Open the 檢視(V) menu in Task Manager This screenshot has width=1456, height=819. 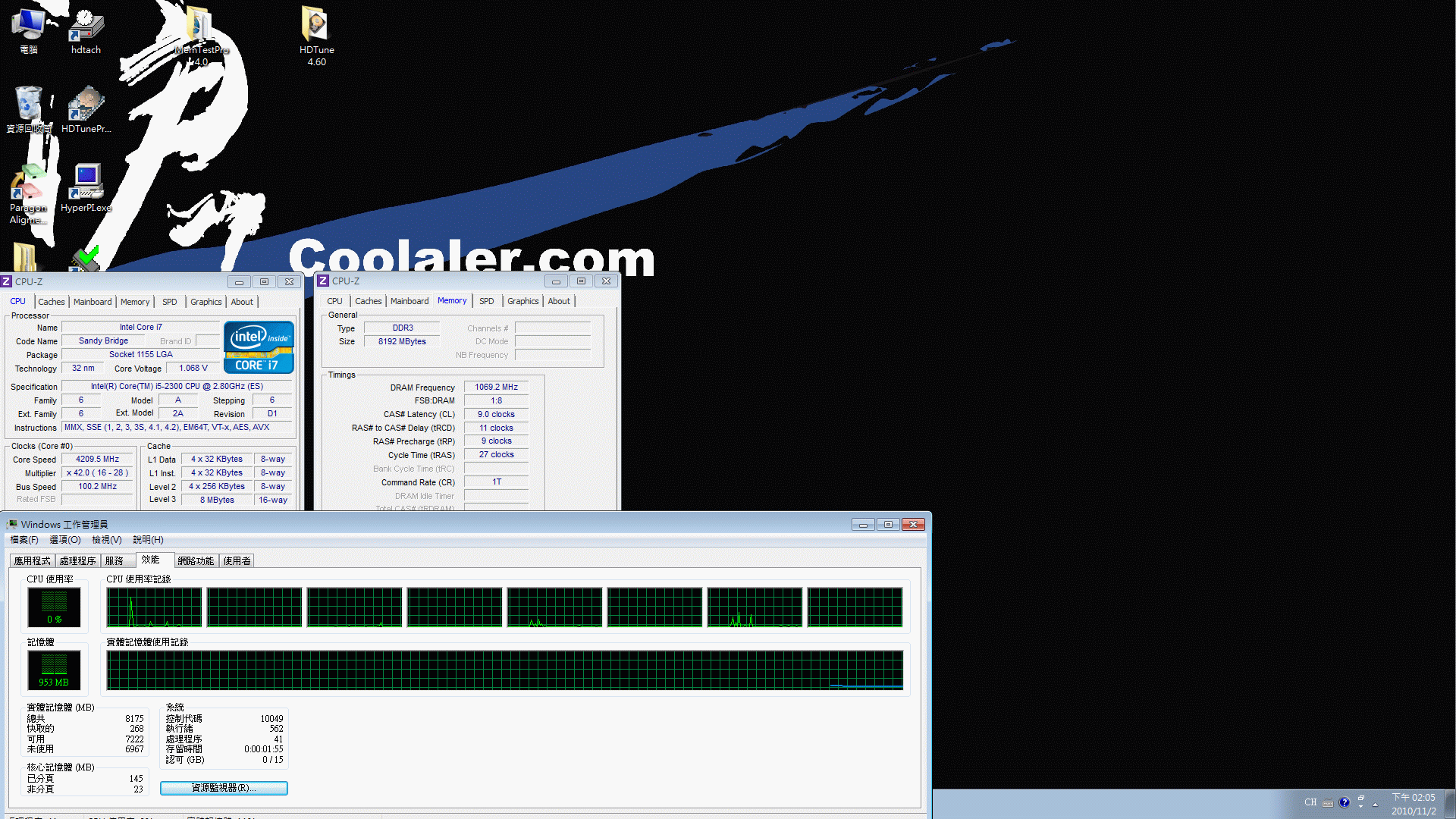point(107,540)
